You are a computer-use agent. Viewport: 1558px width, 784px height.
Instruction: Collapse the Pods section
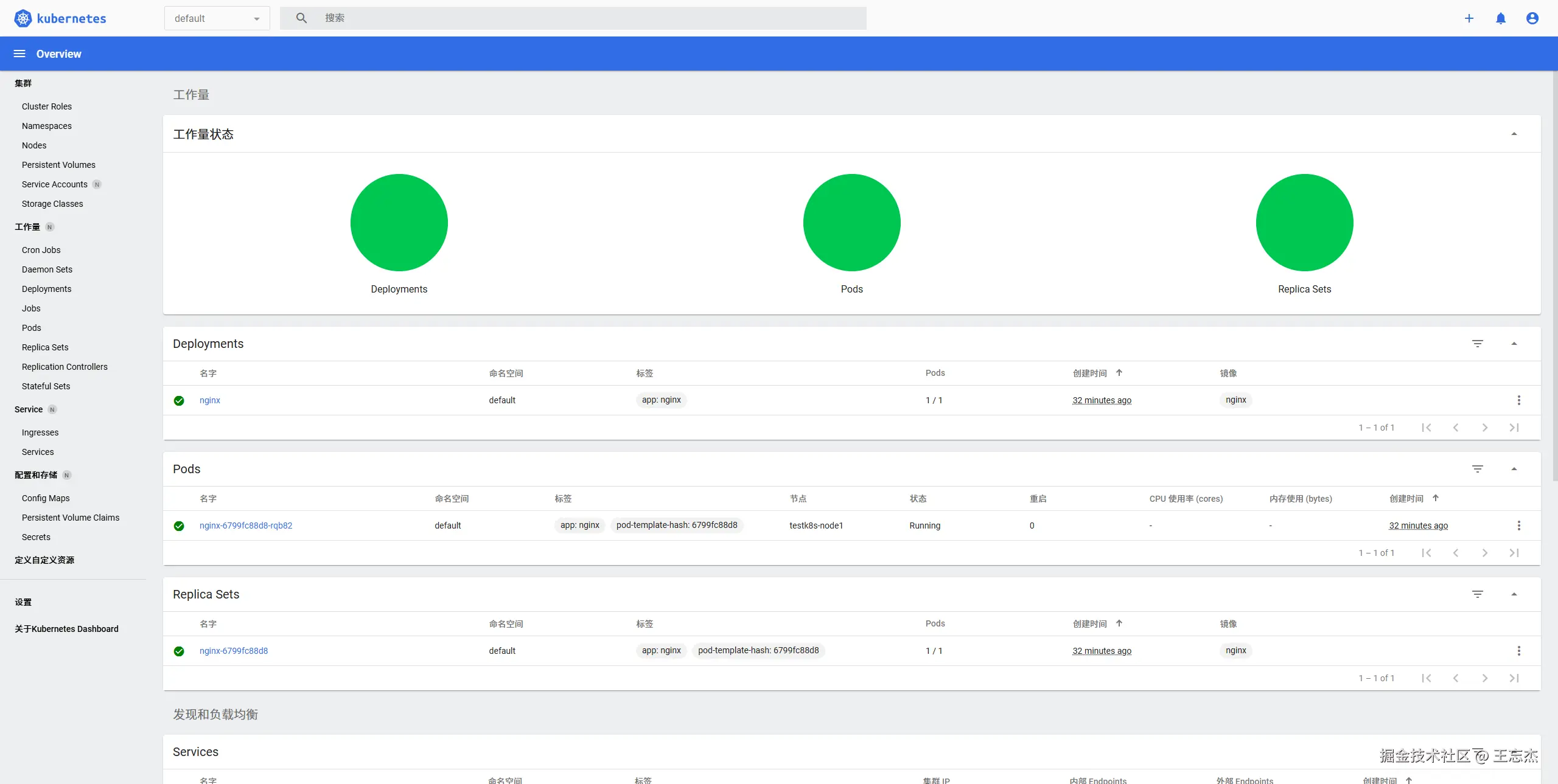tap(1514, 469)
